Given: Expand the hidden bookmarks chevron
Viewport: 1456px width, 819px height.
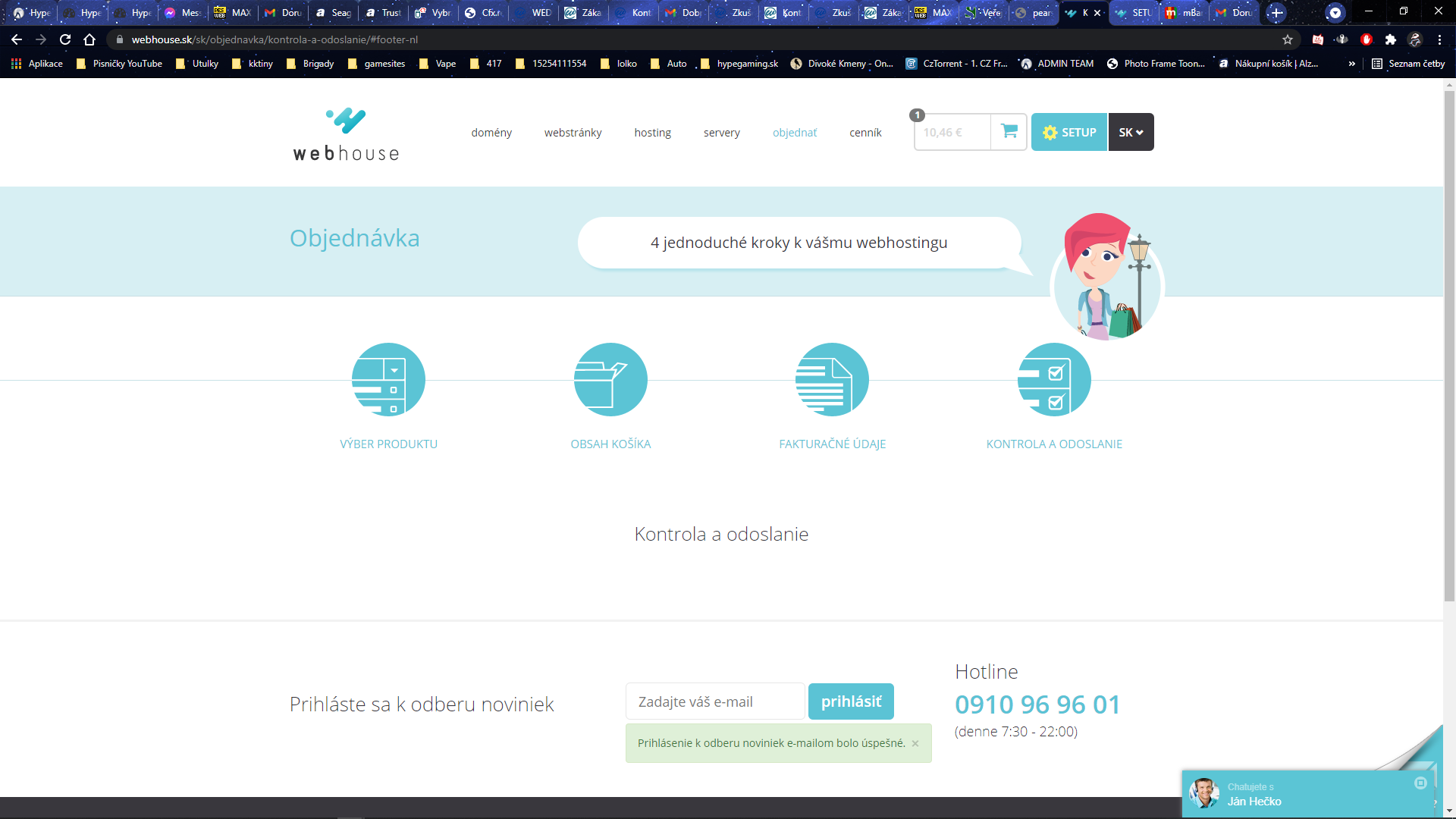Looking at the screenshot, I should pyautogui.click(x=1351, y=64).
